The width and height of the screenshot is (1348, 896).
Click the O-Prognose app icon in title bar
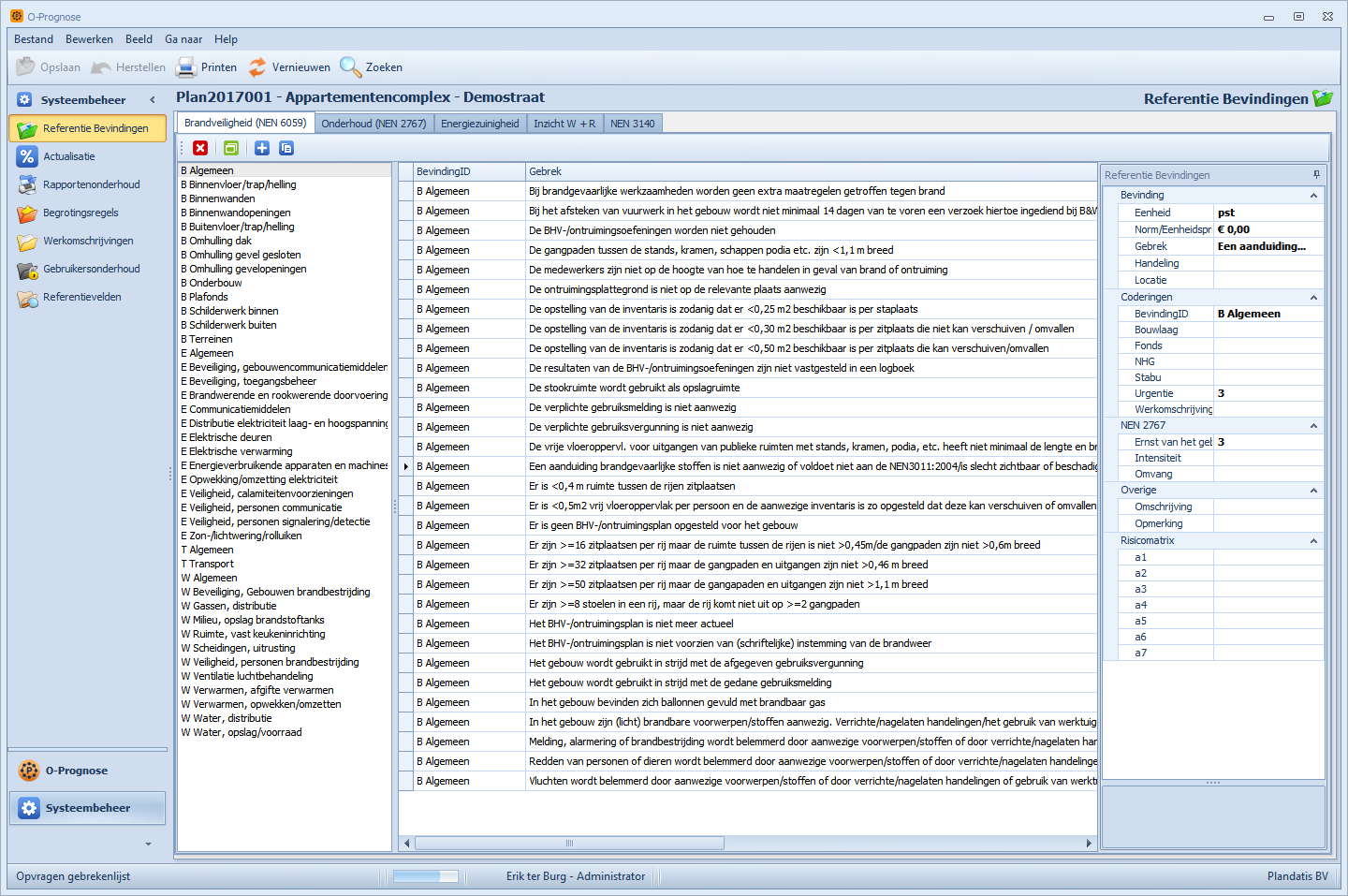17,16
